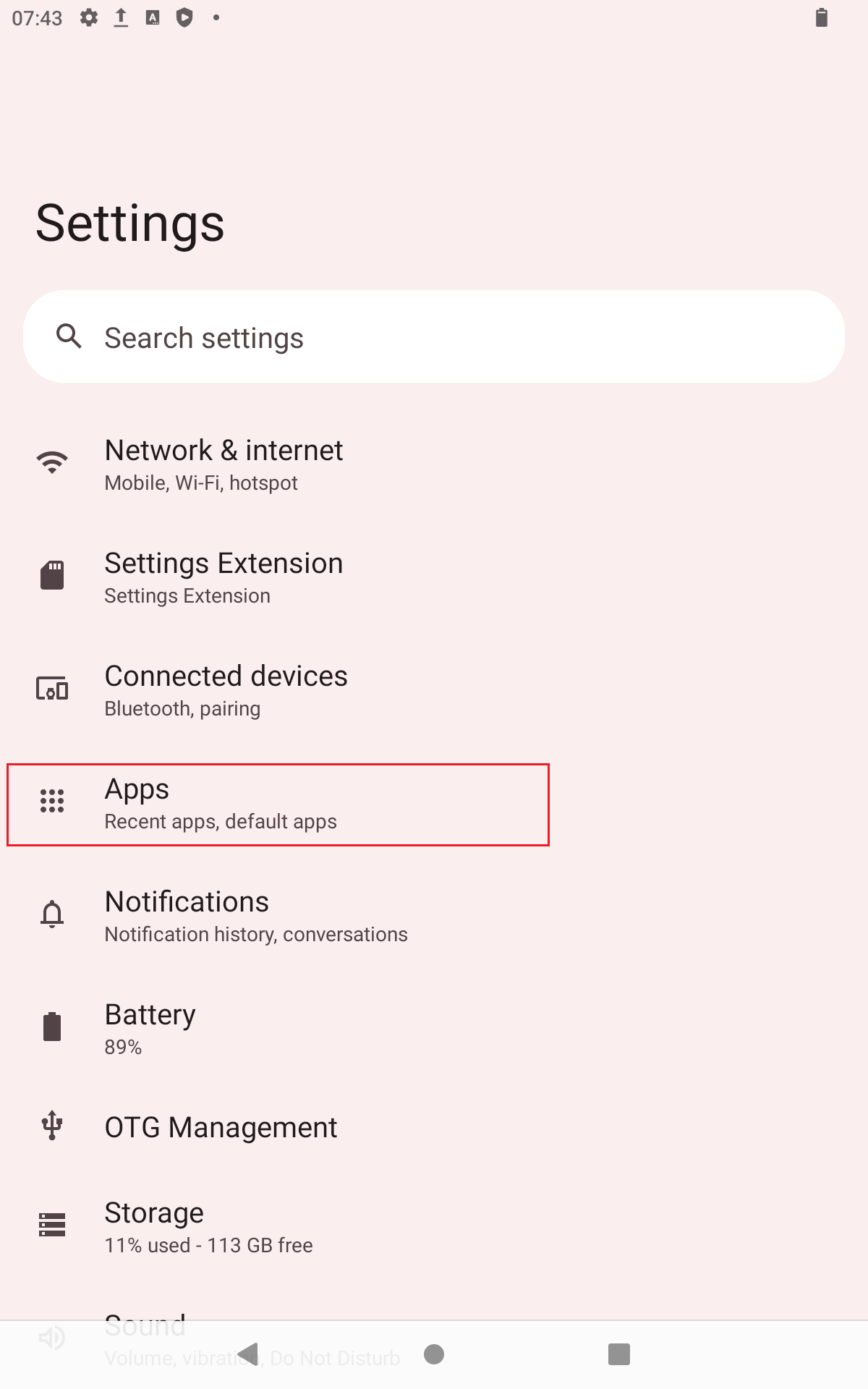Open Connected devices settings
This screenshot has width=868, height=1389.
226,690
